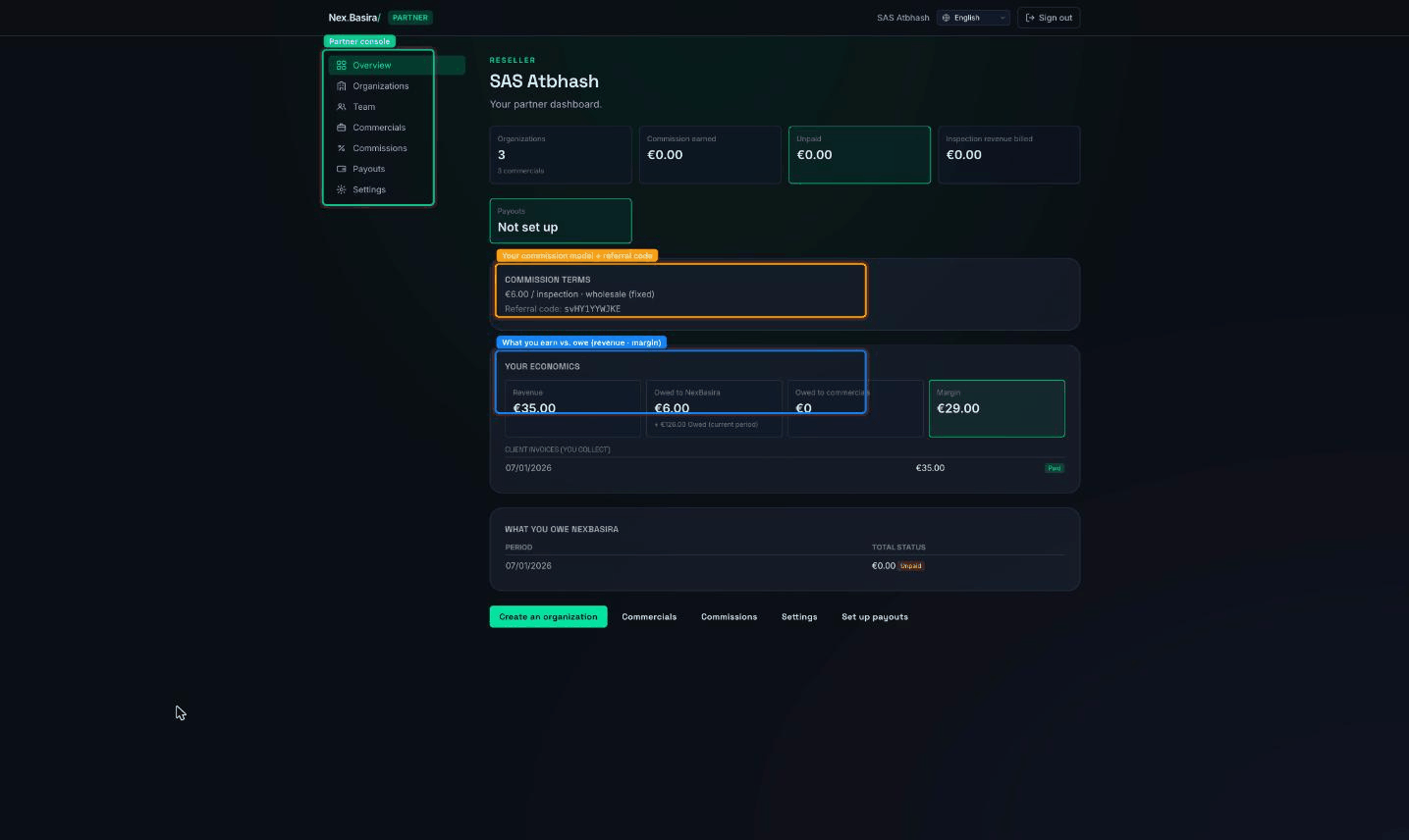Select the Commission earned card
The width and height of the screenshot is (1409, 840).
pyautogui.click(x=710, y=154)
